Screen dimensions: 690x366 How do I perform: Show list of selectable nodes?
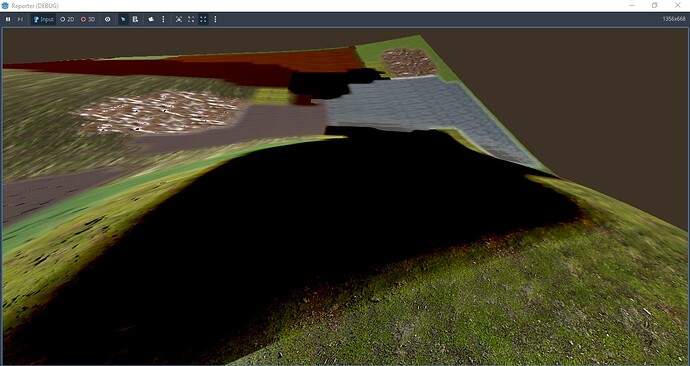pyautogui.click(x=135, y=19)
